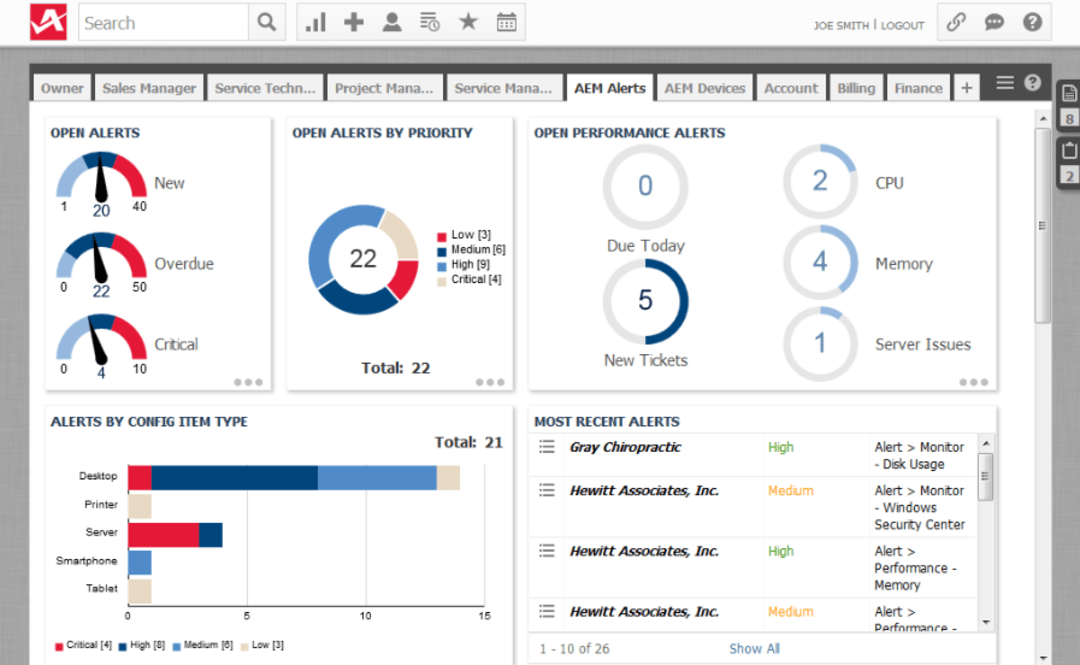1080x665 pixels.
Task: Open the calendar icon in the toolbar
Action: click(506, 21)
